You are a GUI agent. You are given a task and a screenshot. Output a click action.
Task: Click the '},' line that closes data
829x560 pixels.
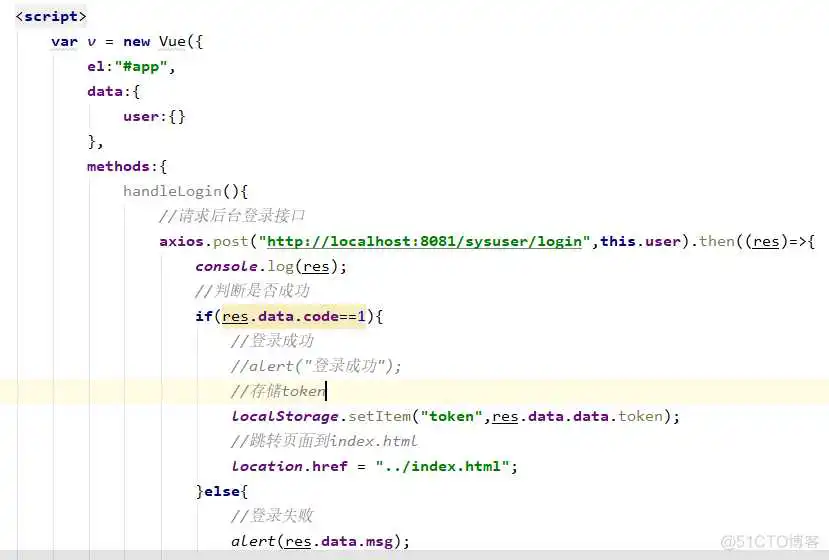pos(95,142)
